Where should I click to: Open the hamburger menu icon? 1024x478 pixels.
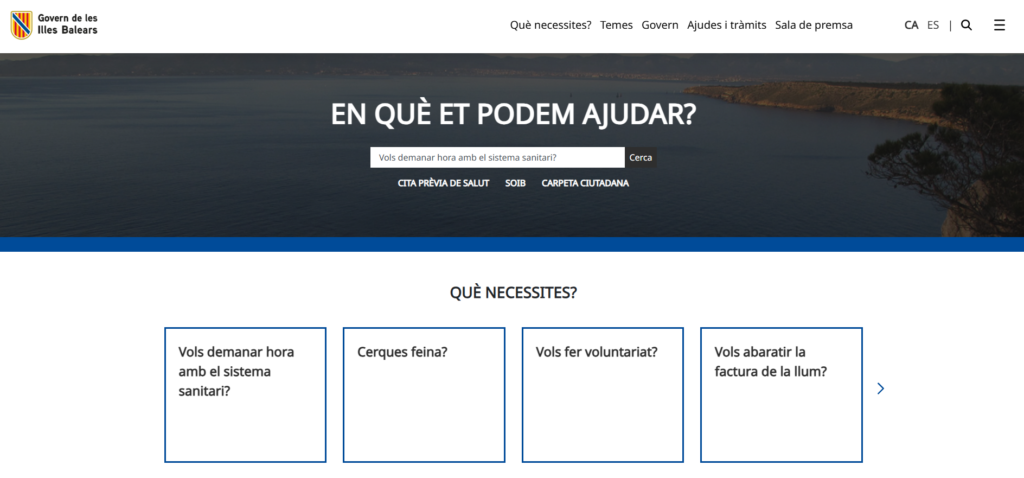coord(999,25)
